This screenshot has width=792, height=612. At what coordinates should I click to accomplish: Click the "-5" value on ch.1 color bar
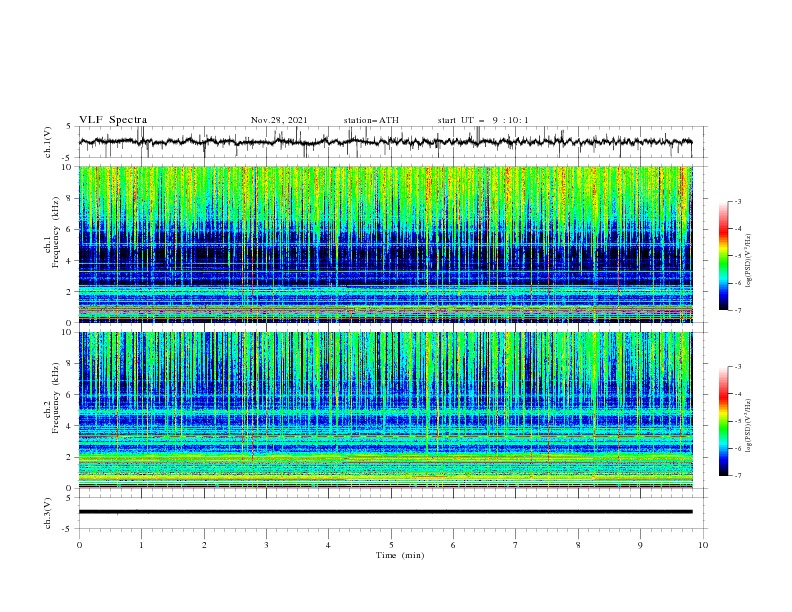(737, 256)
